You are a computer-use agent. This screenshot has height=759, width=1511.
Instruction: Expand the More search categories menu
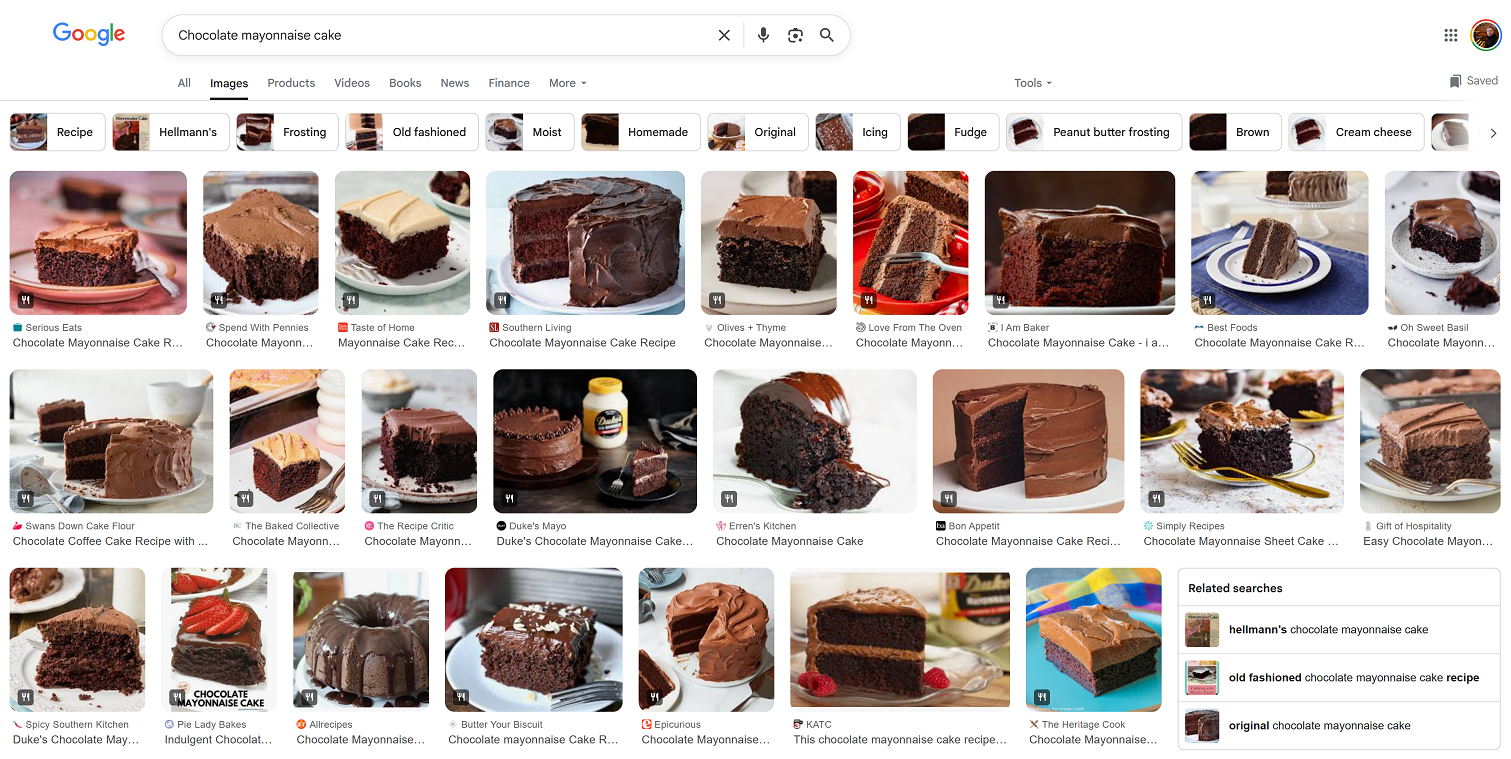point(568,83)
